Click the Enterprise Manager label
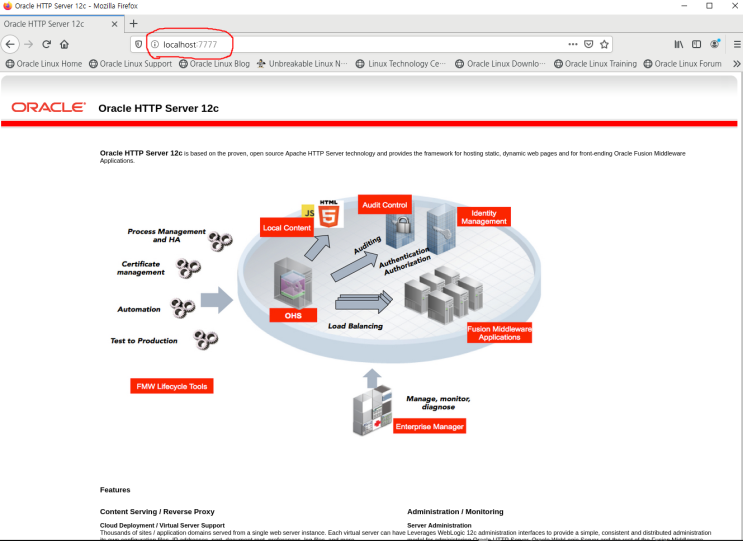 pyautogui.click(x=429, y=426)
